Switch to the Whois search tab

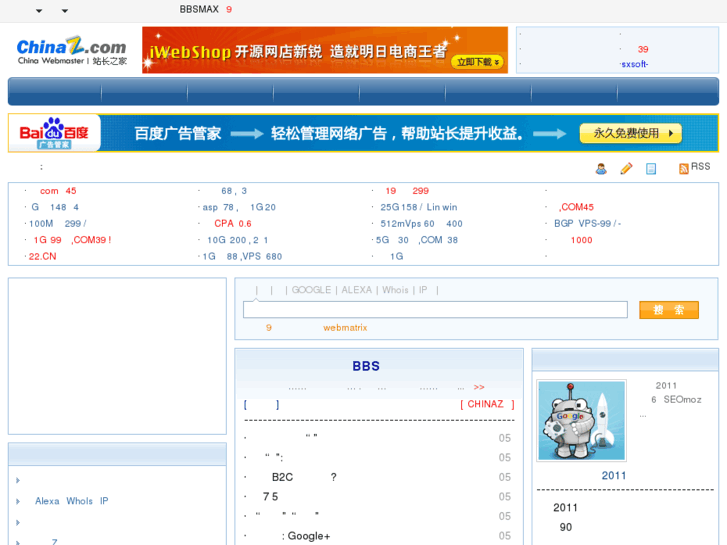click(395, 290)
